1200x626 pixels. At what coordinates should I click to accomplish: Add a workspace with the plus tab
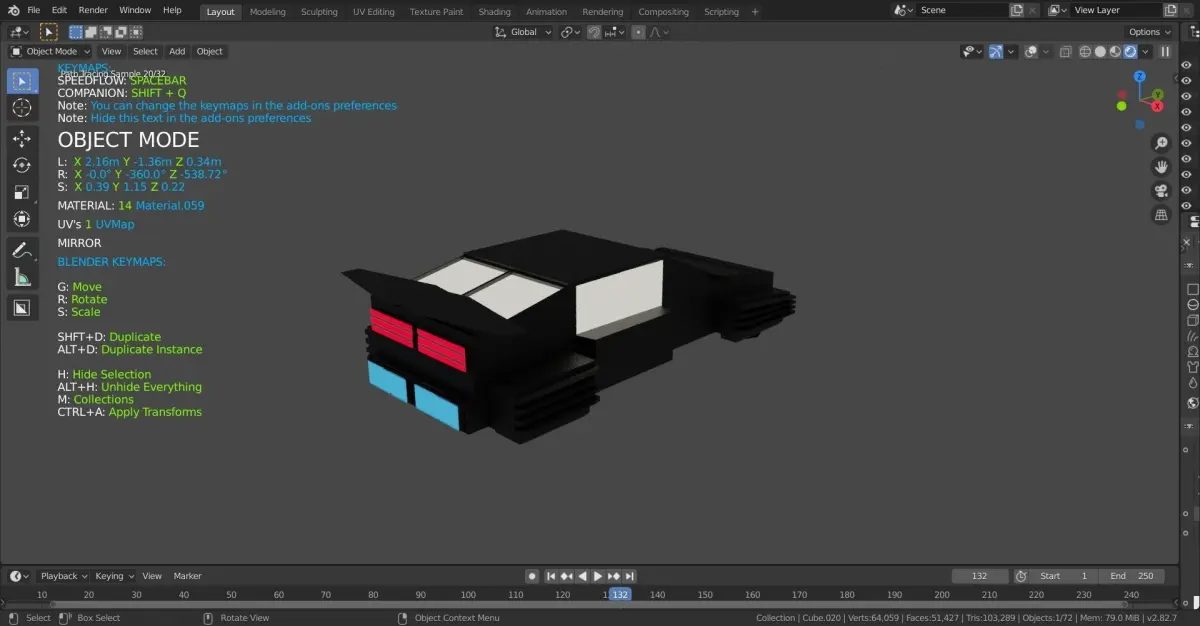(x=754, y=12)
